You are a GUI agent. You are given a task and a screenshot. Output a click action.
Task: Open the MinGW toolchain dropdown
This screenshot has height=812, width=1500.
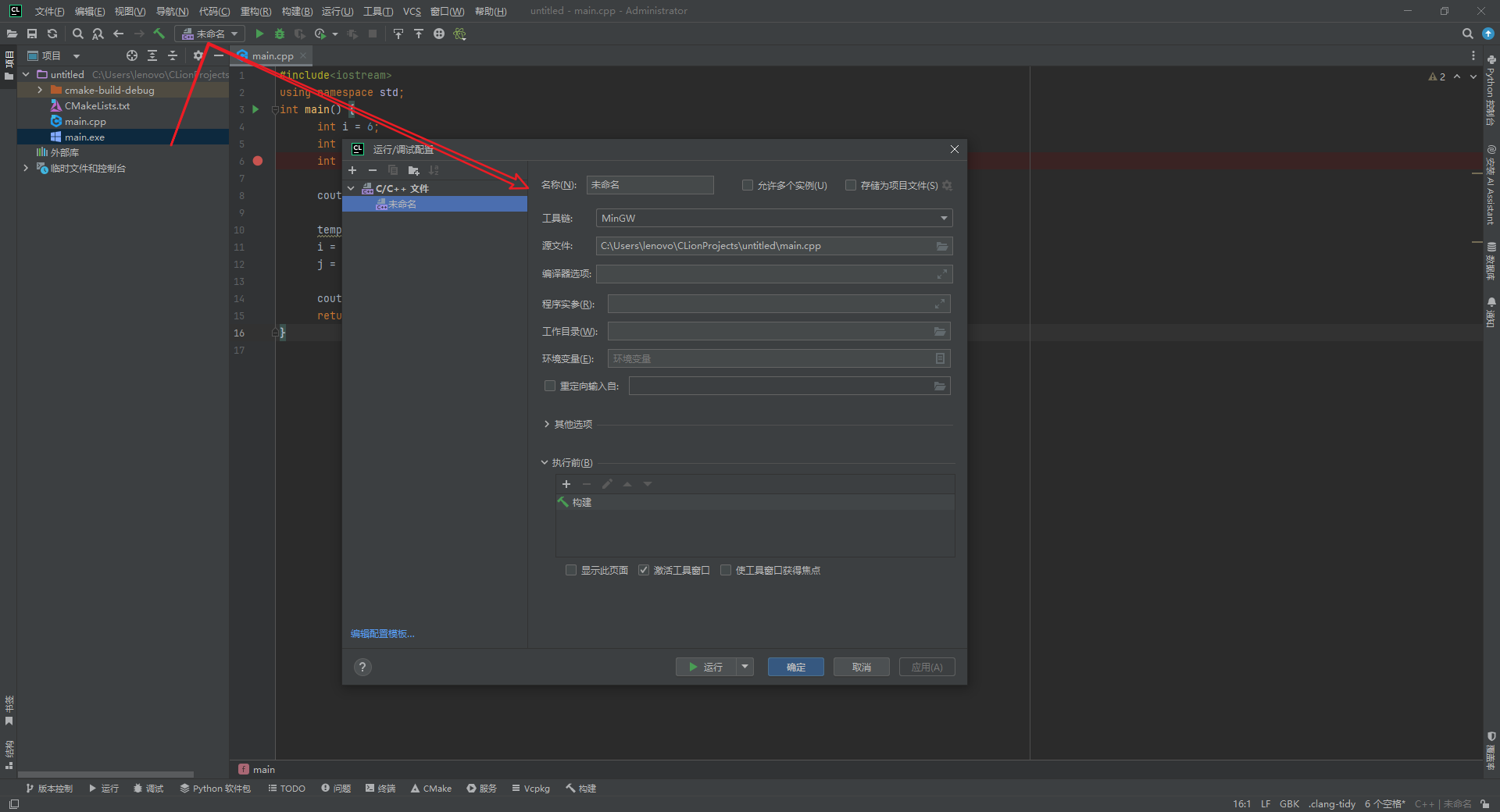pyautogui.click(x=773, y=218)
